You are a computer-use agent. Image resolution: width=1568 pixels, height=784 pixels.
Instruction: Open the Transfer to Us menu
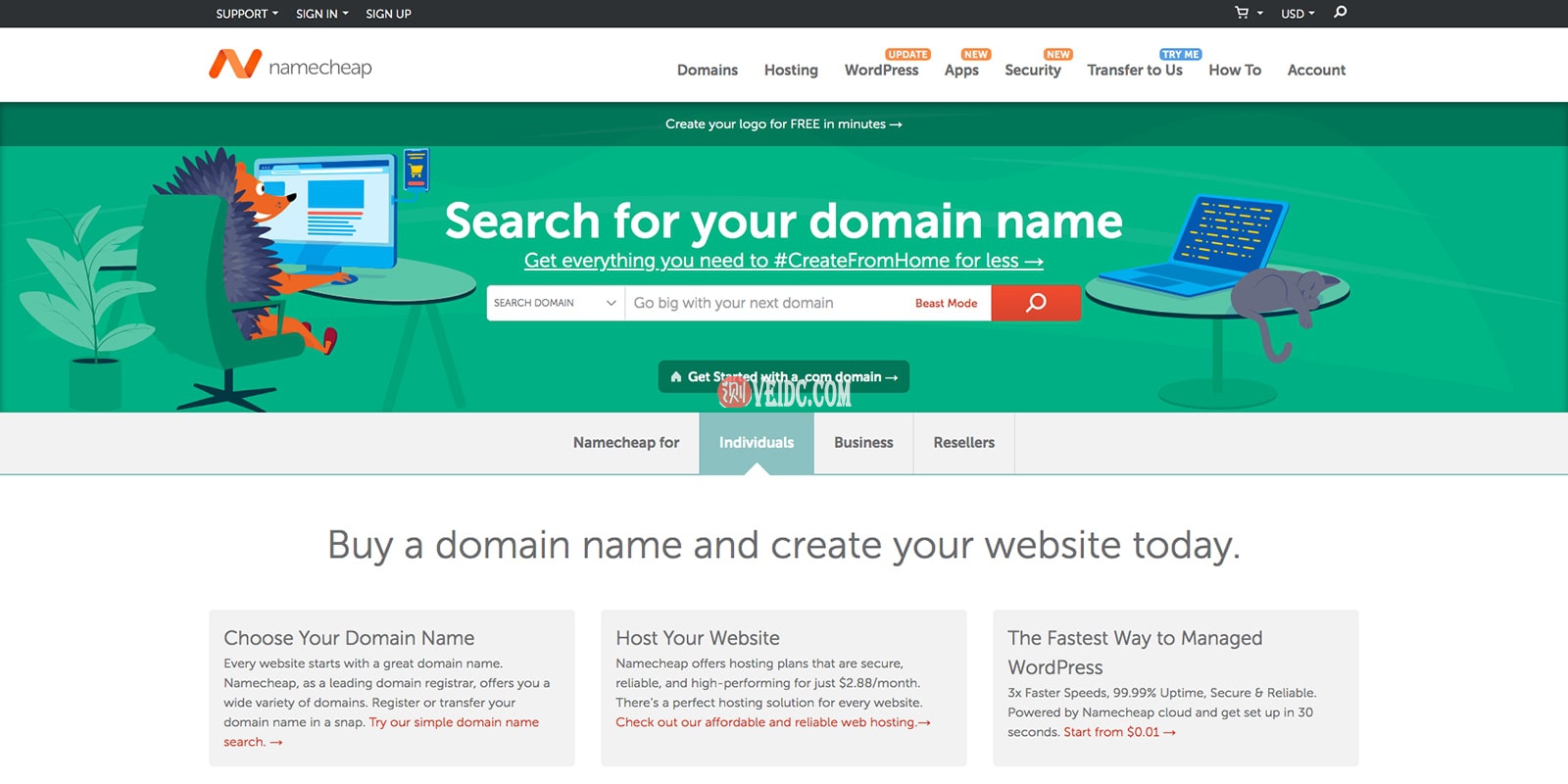click(1135, 70)
